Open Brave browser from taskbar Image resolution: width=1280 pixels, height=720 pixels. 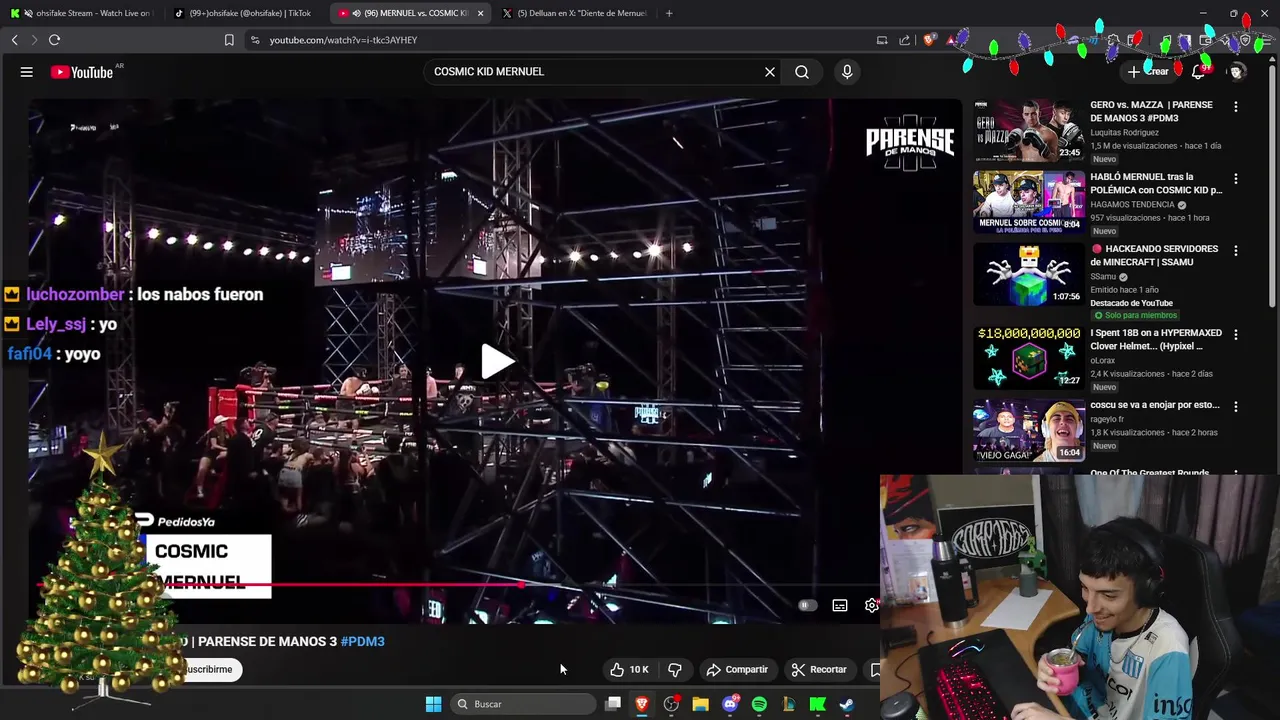coord(642,704)
